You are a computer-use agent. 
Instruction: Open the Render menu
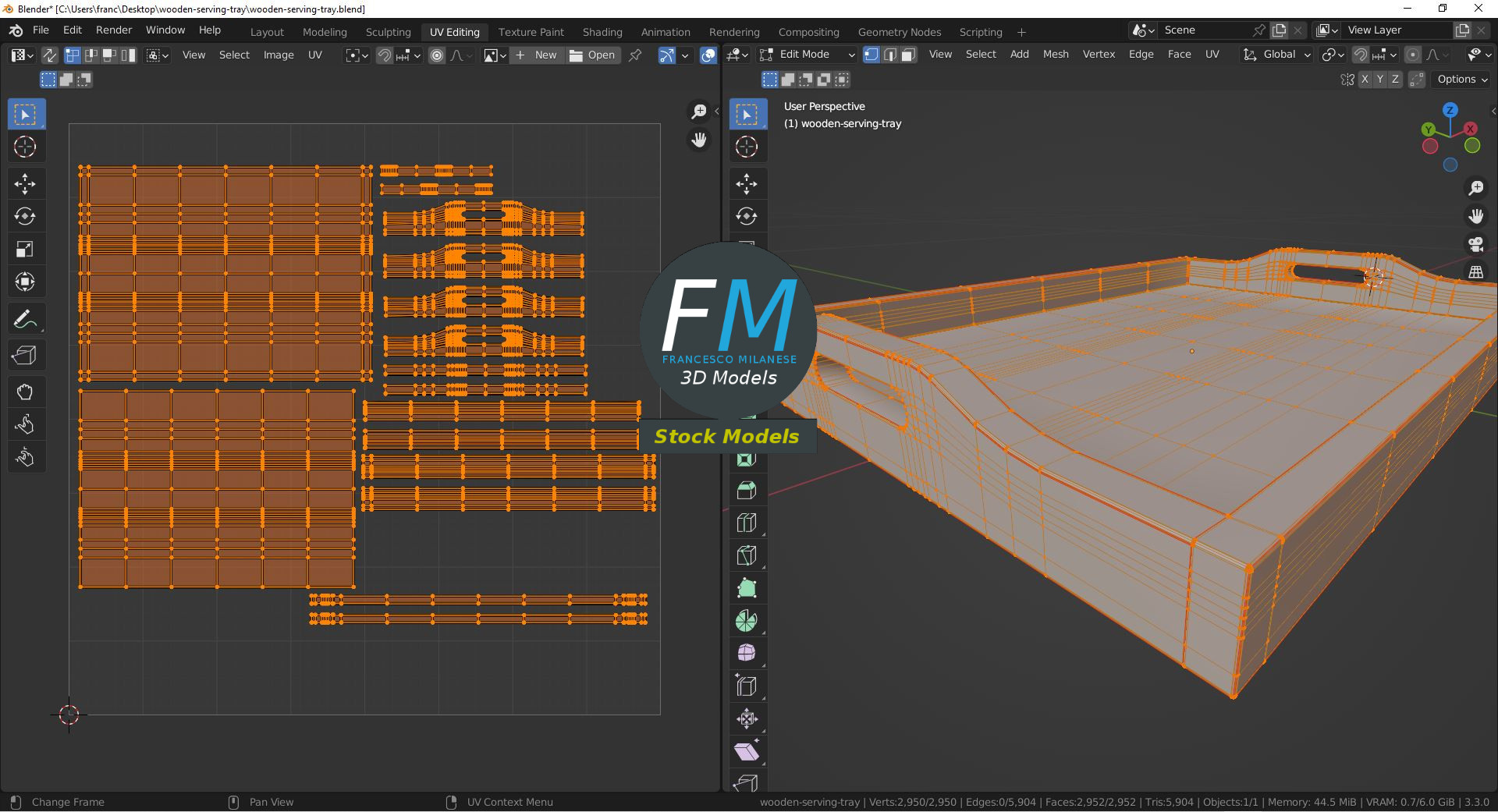point(114,30)
